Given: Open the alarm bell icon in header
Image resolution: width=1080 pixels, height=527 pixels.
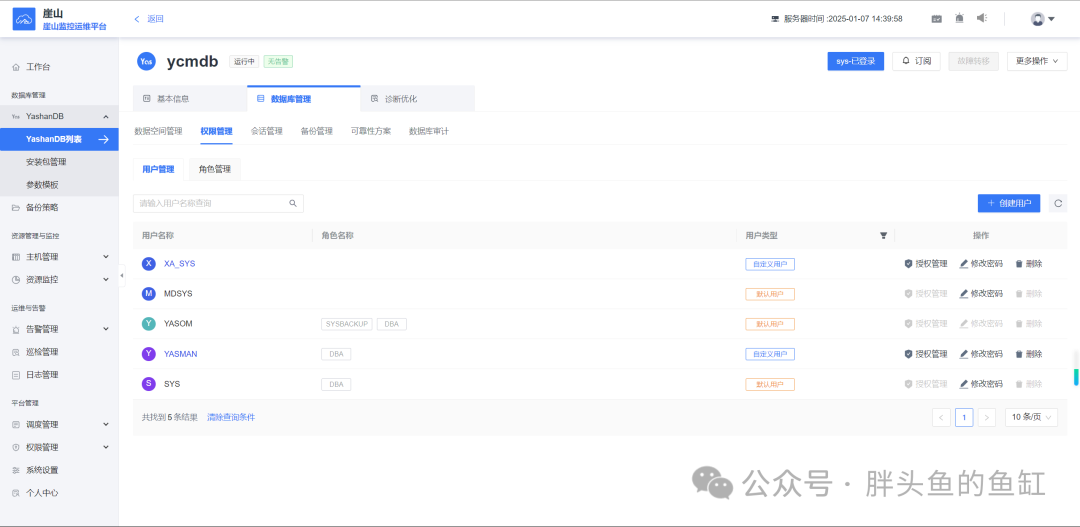Looking at the screenshot, I should 959,19.
